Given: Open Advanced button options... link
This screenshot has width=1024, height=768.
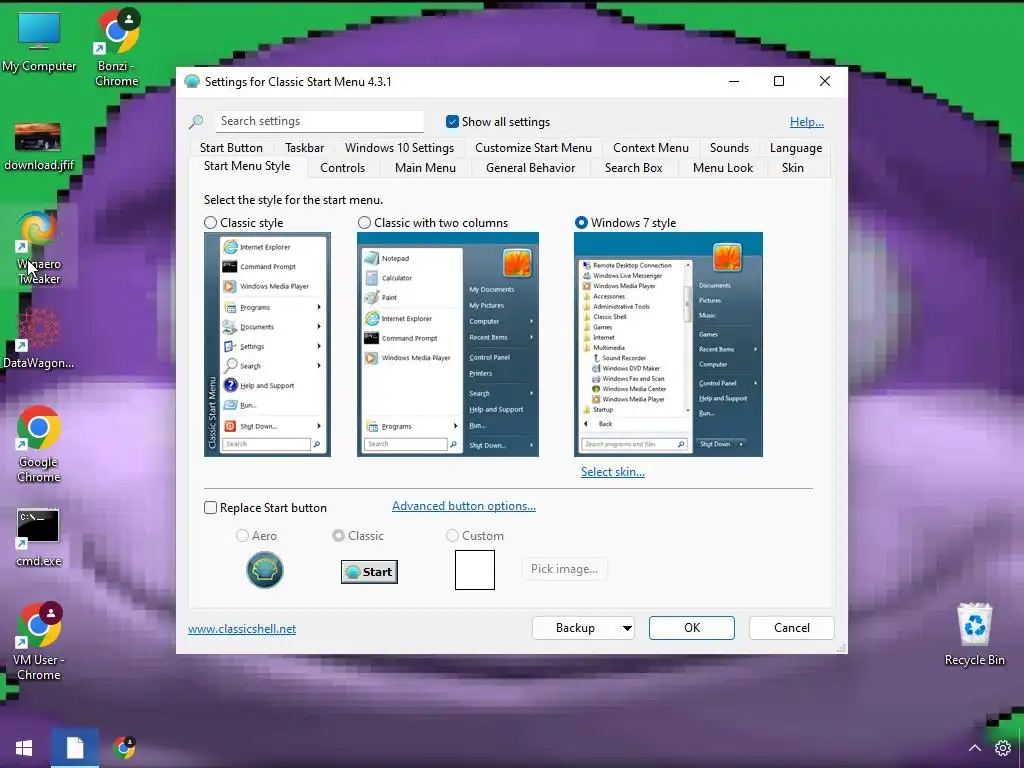Looking at the screenshot, I should coord(464,506).
